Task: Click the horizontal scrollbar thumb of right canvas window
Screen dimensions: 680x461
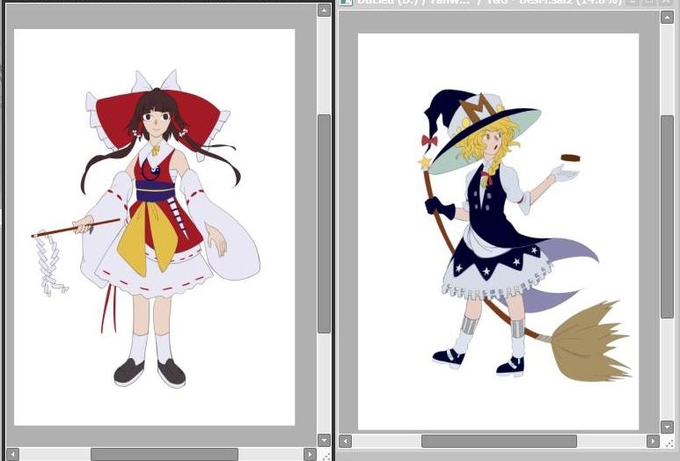Action: (x=499, y=441)
